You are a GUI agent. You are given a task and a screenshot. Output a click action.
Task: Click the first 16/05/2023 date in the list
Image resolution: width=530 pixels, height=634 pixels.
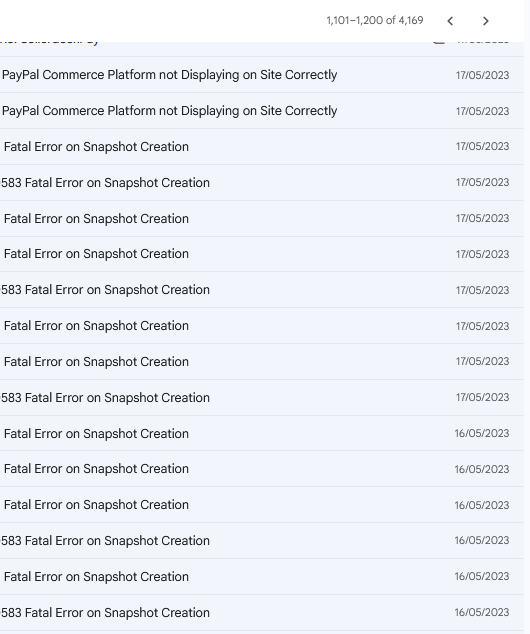click(481, 433)
